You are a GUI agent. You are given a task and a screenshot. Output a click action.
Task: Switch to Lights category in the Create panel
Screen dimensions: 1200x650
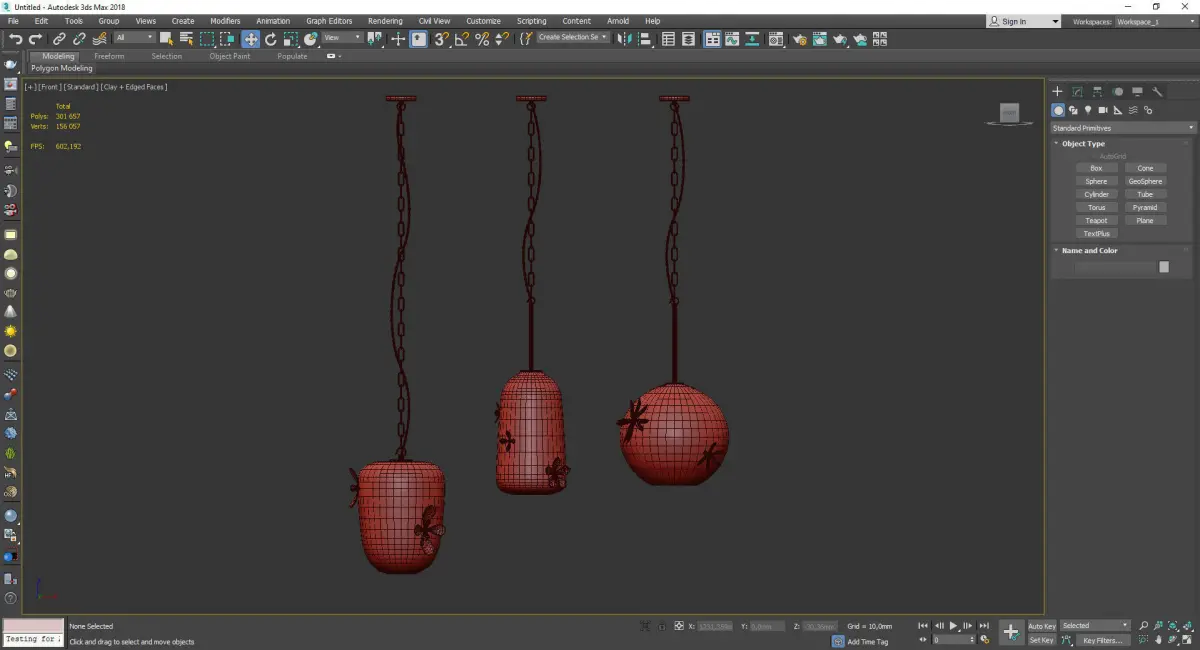[1088, 110]
